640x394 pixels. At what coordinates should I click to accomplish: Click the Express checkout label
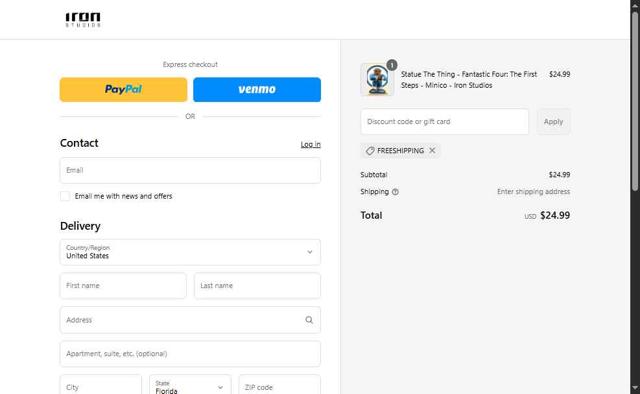coord(190,65)
